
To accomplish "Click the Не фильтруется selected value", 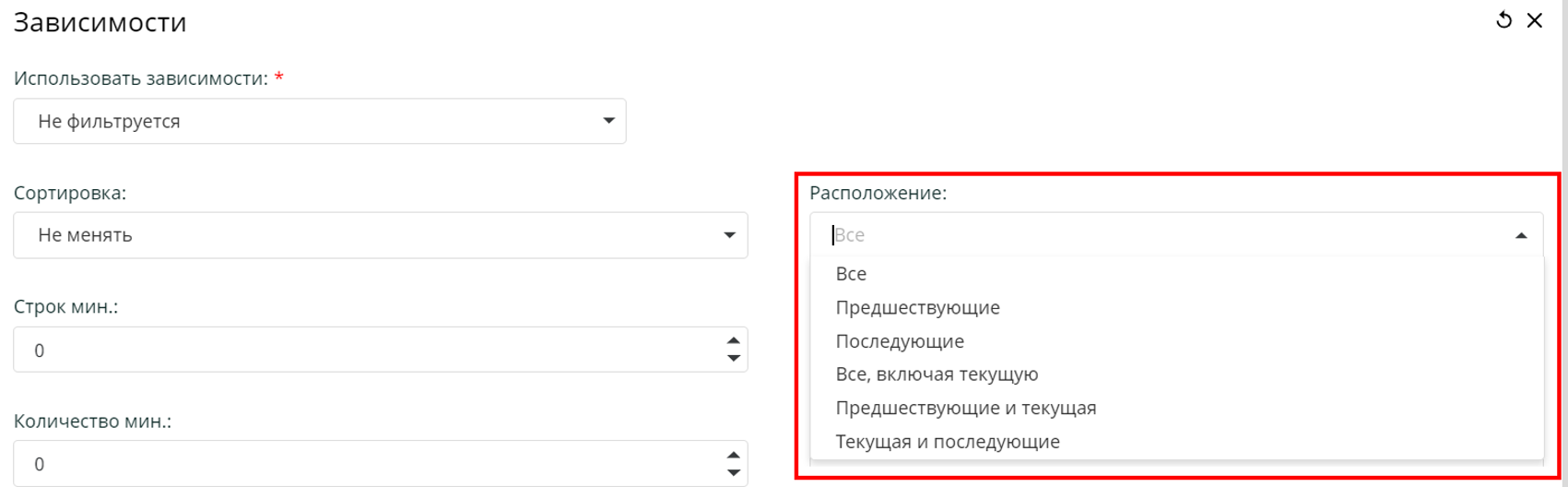I will 109,122.
